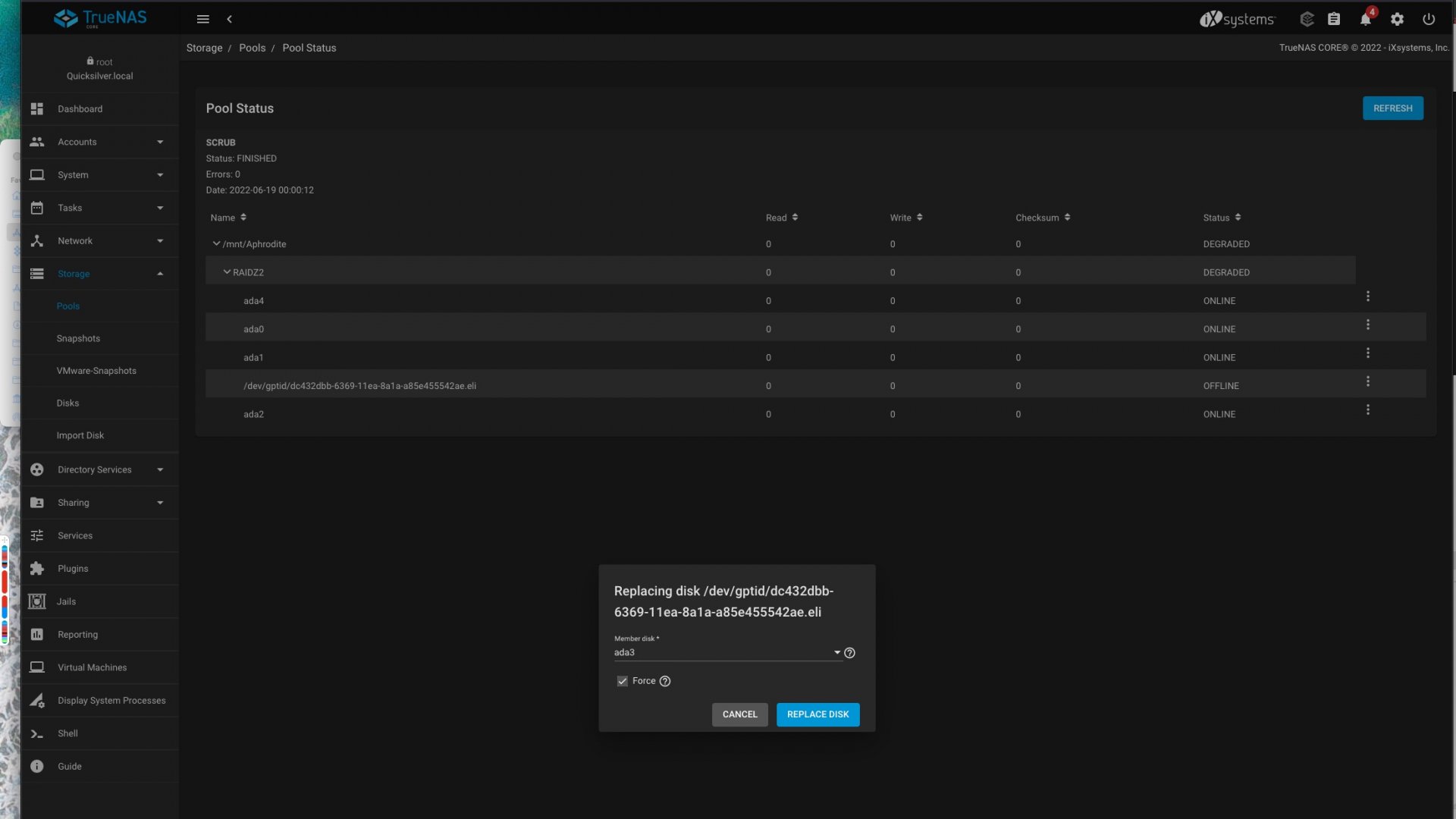Click the gptid disk path in the table
The width and height of the screenshot is (1456, 819).
(x=359, y=386)
